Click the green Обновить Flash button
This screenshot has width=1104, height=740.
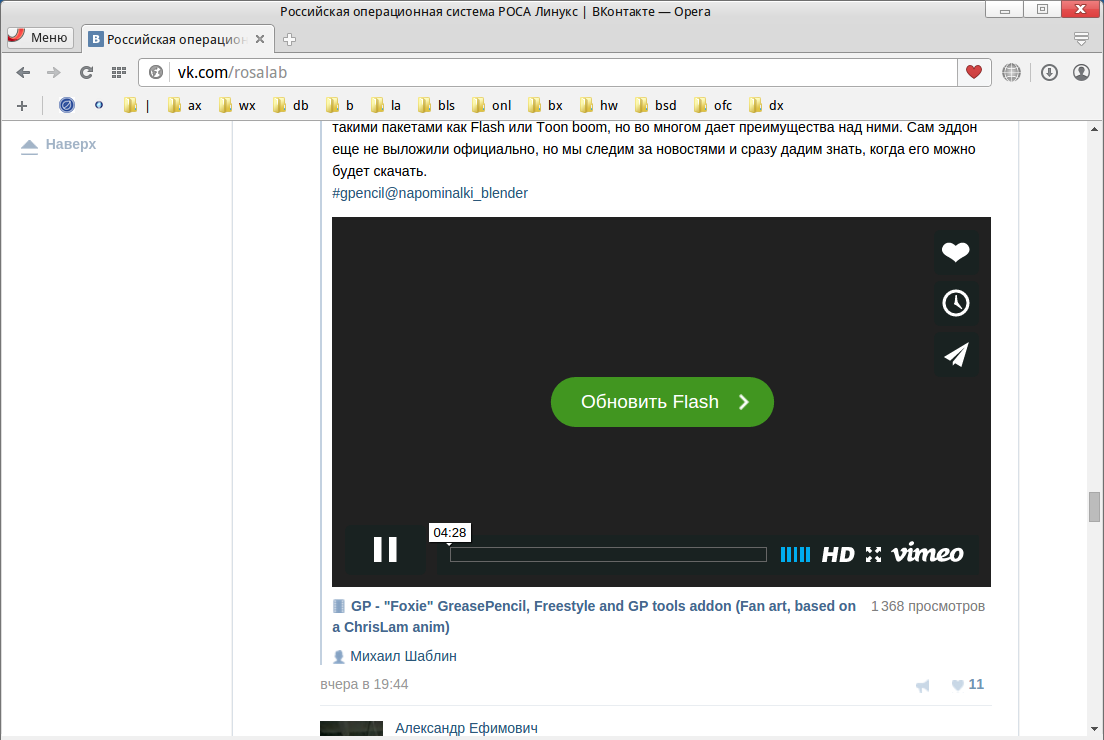pos(662,402)
